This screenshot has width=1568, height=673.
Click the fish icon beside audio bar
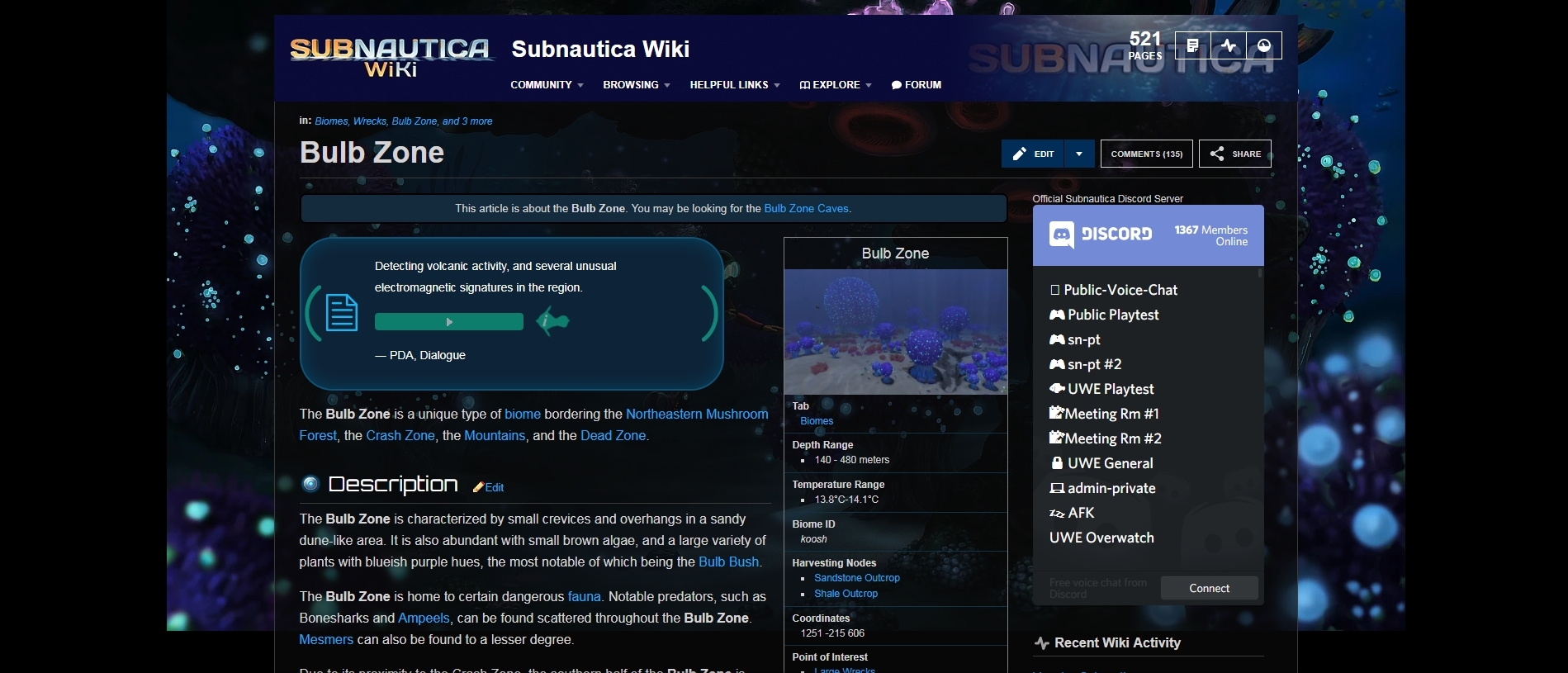point(552,320)
